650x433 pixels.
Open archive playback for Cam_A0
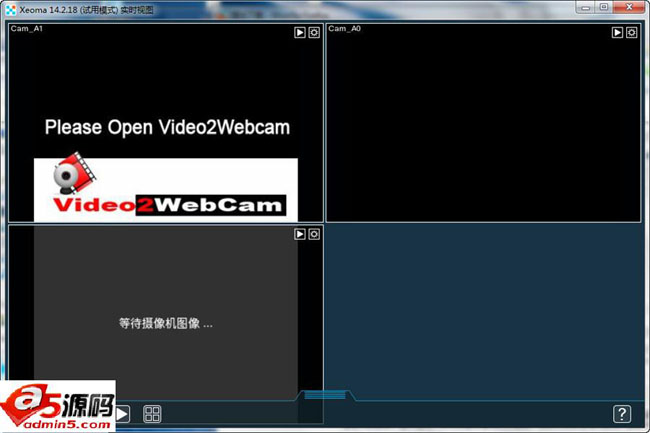[x=617, y=32]
